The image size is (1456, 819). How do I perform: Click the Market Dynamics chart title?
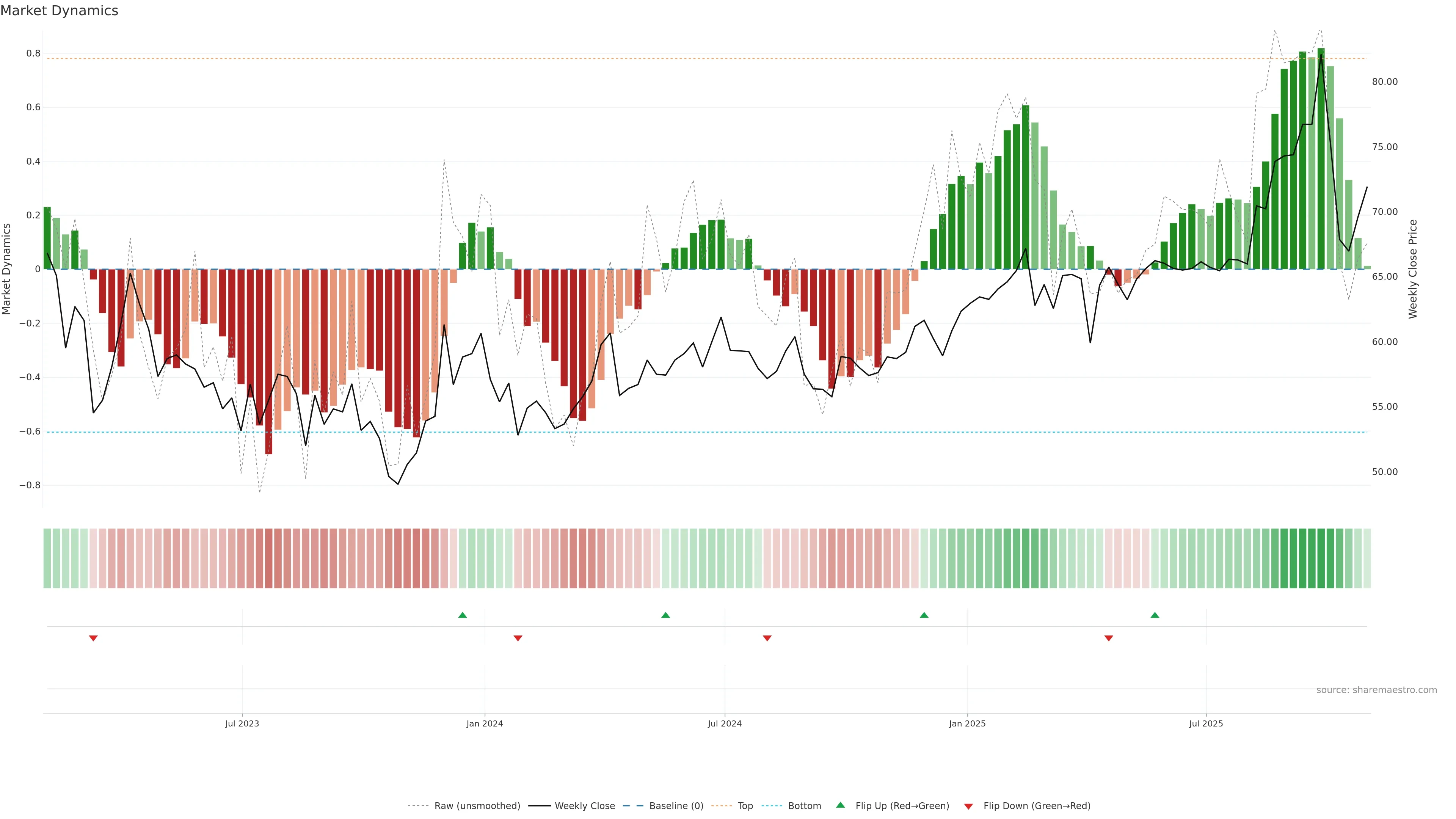[x=60, y=11]
